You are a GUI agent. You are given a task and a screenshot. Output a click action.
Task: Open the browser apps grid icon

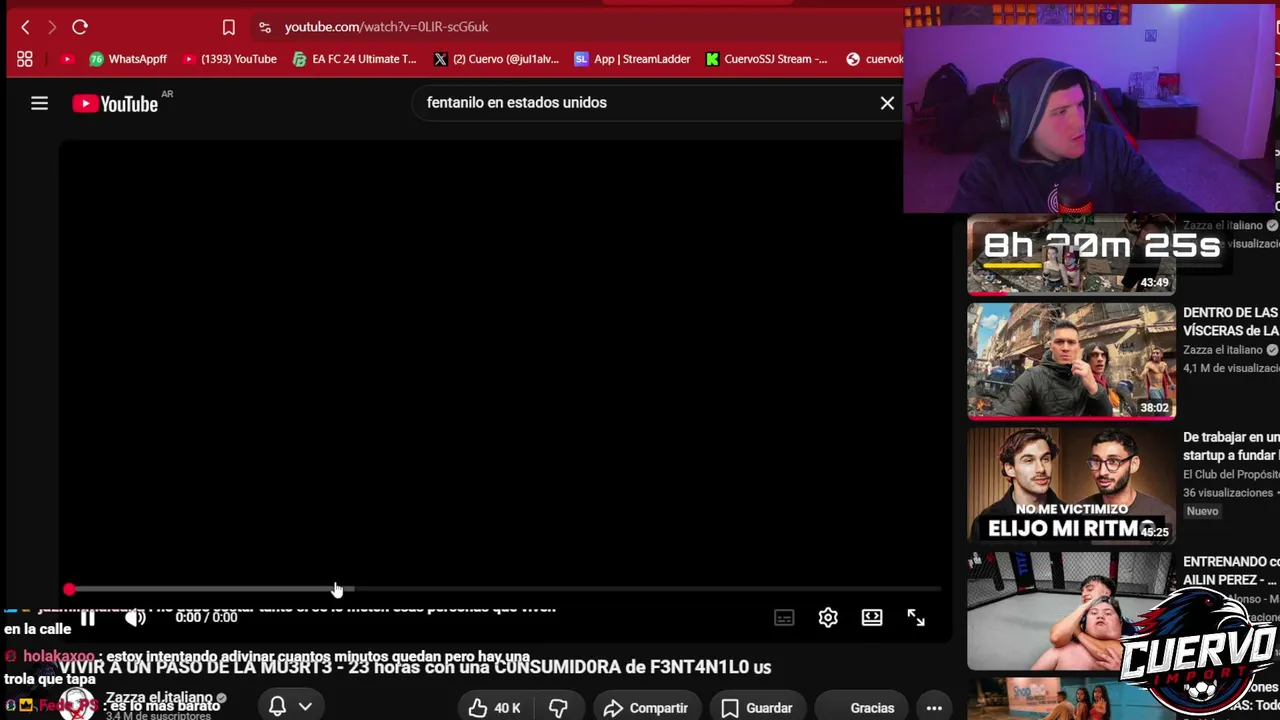tap(25, 59)
